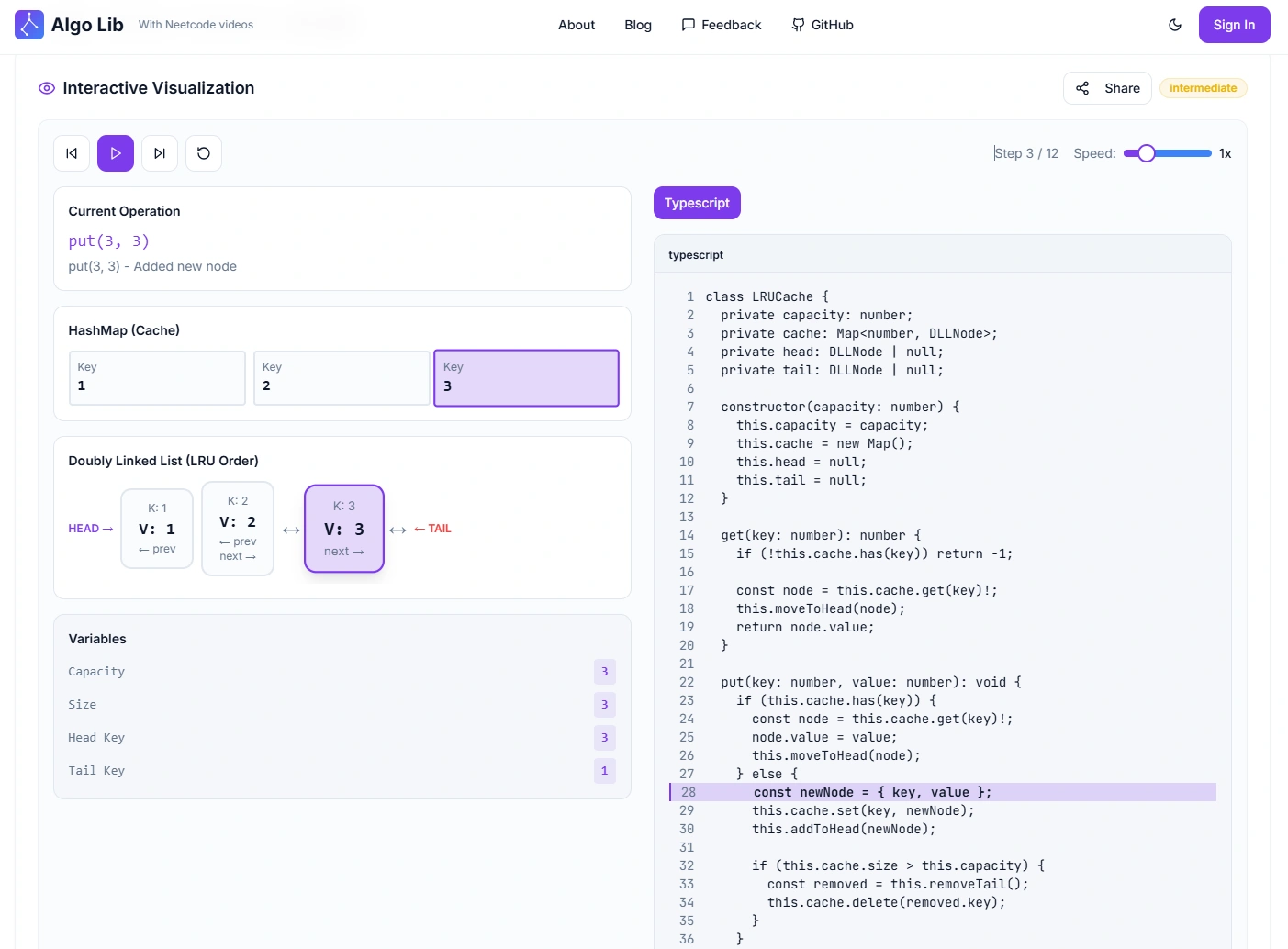Adjust the Speed slider
Image resolution: width=1288 pixels, height=949 pixels.
(1168, 153)
